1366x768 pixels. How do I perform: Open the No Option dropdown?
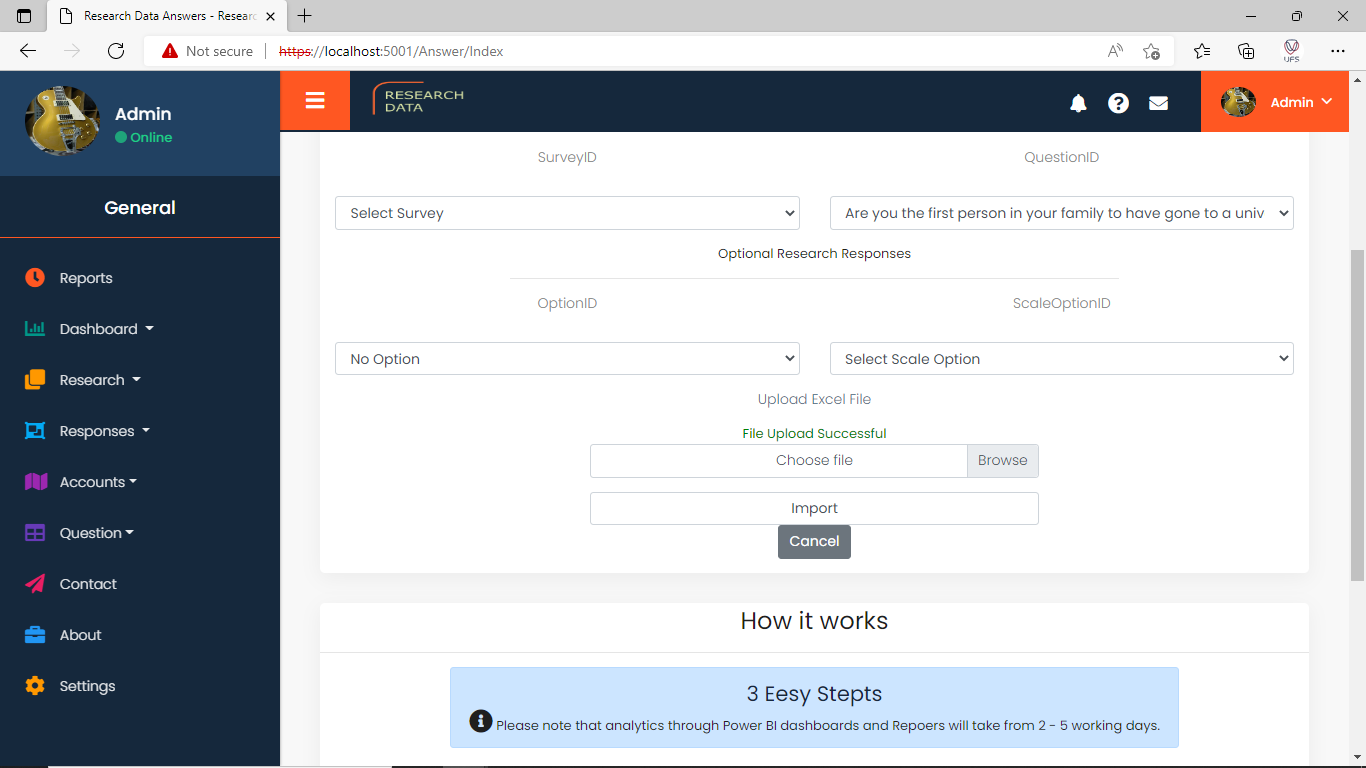[566, 359]
